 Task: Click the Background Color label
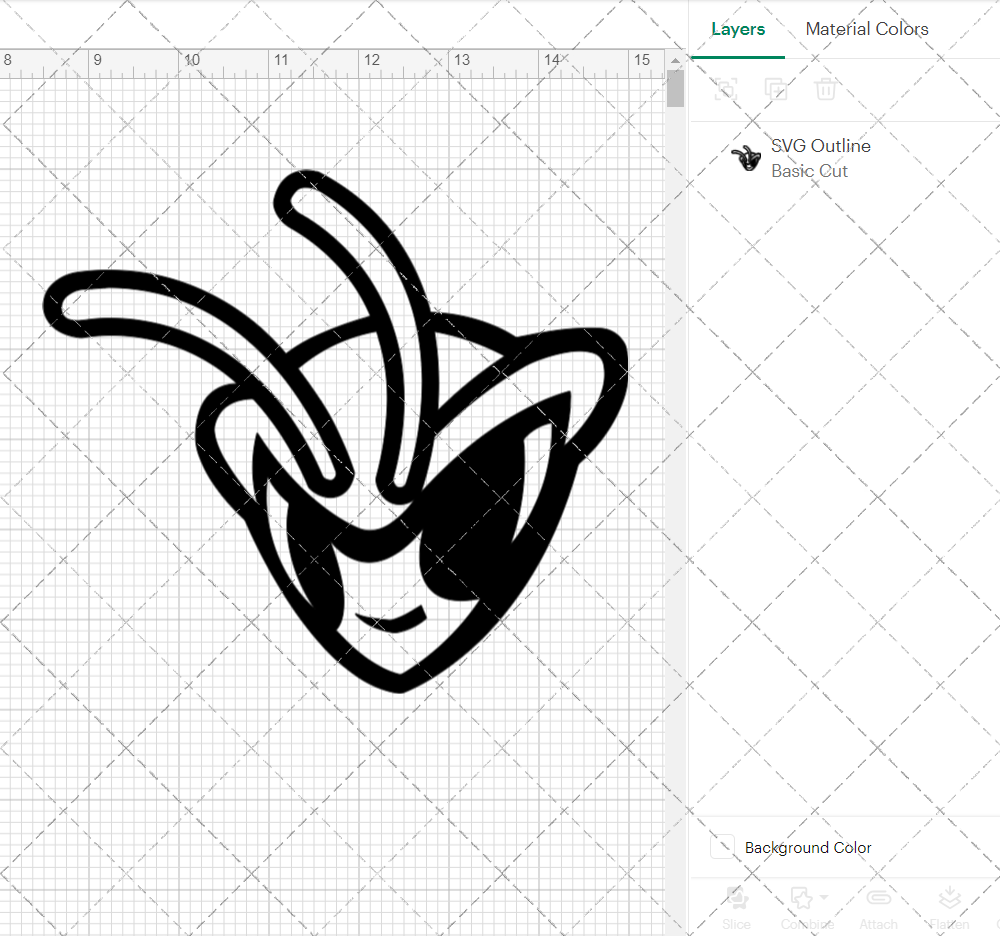808,847
